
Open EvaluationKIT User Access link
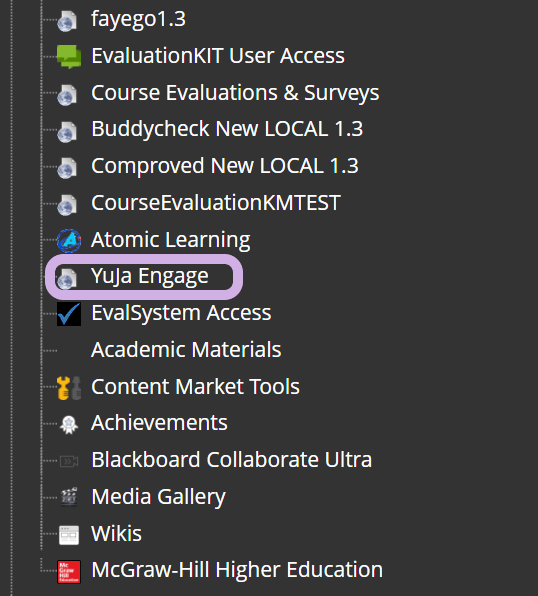[218, 56]
